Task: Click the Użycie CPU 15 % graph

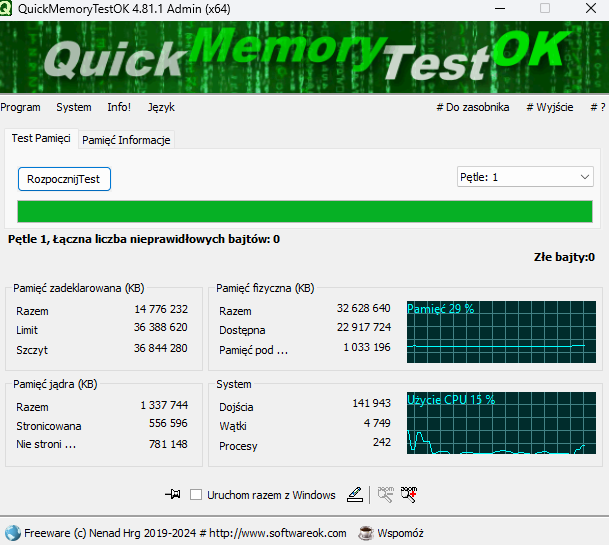Action: pos(501,423)
